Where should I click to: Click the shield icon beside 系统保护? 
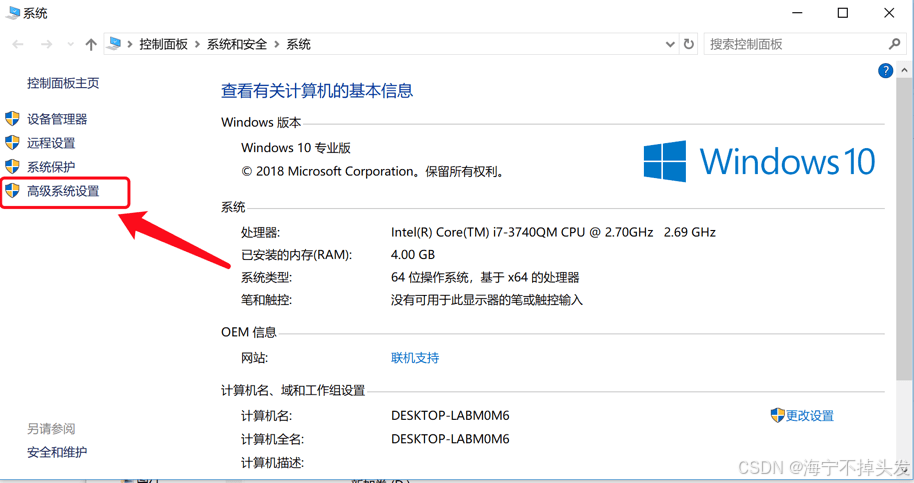tap(12, 167)
